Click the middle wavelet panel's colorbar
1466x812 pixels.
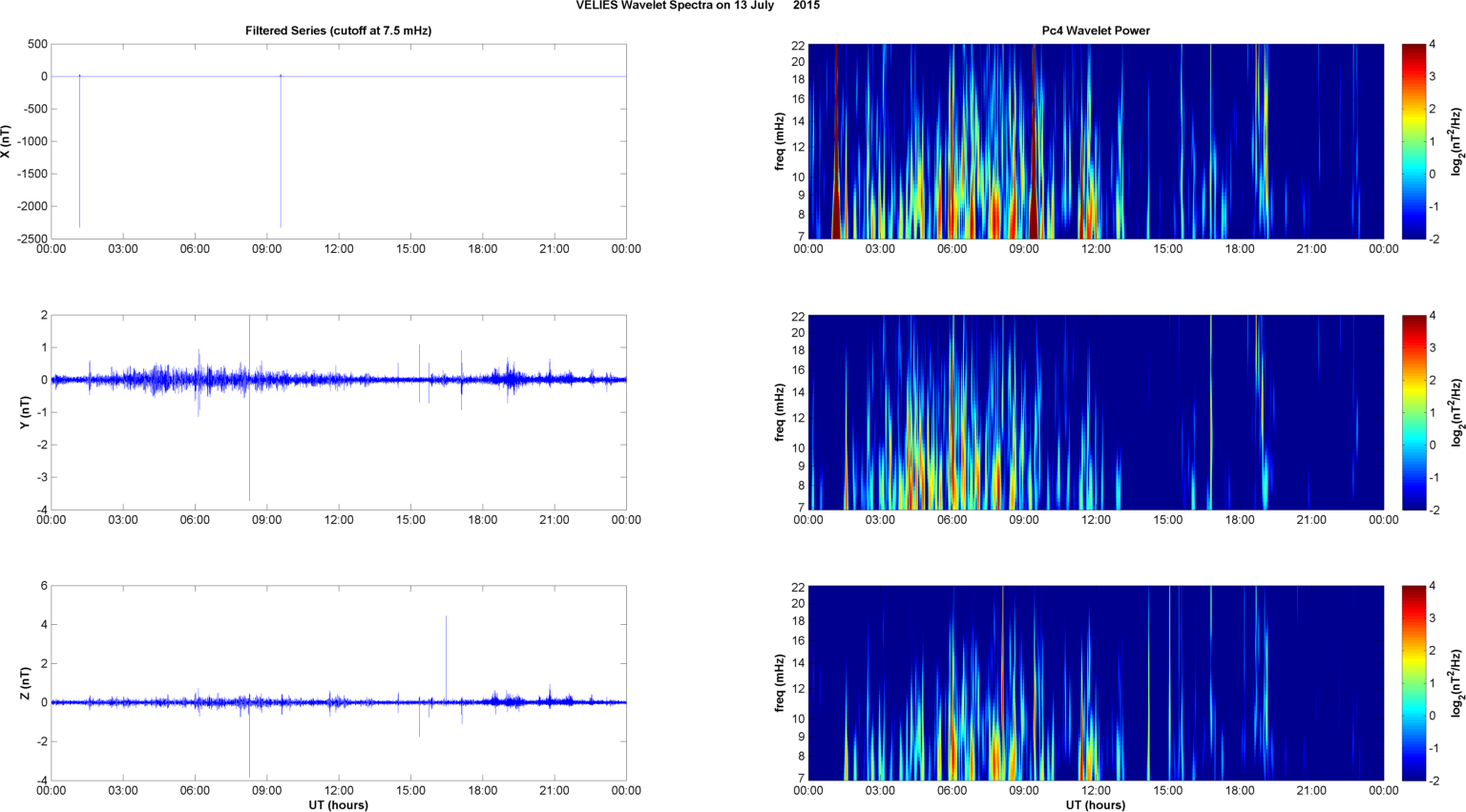(1414, 412)
